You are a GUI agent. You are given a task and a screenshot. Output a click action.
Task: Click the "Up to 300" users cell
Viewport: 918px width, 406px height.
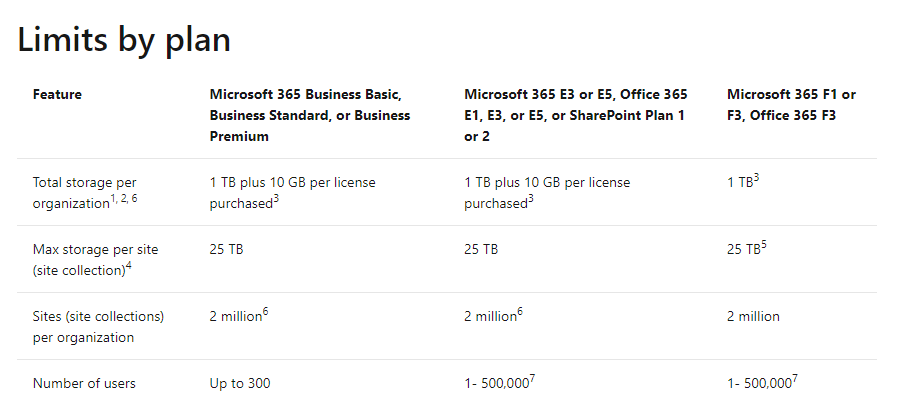click(x=240, y=383)
